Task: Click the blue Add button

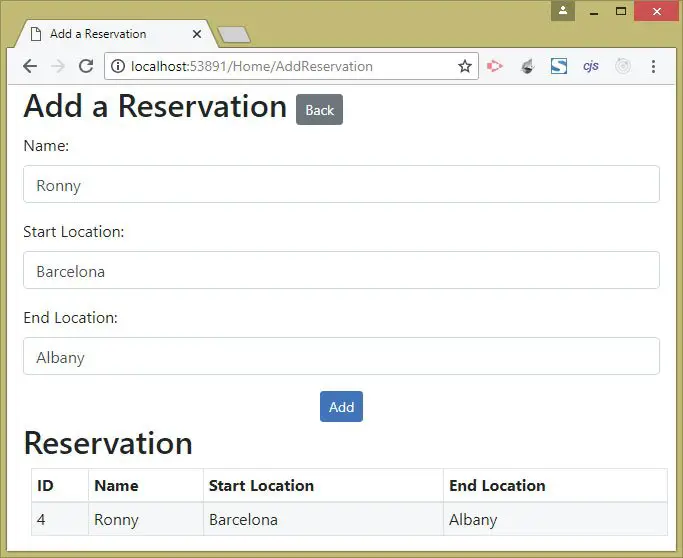Action: (x=342, y=406)
